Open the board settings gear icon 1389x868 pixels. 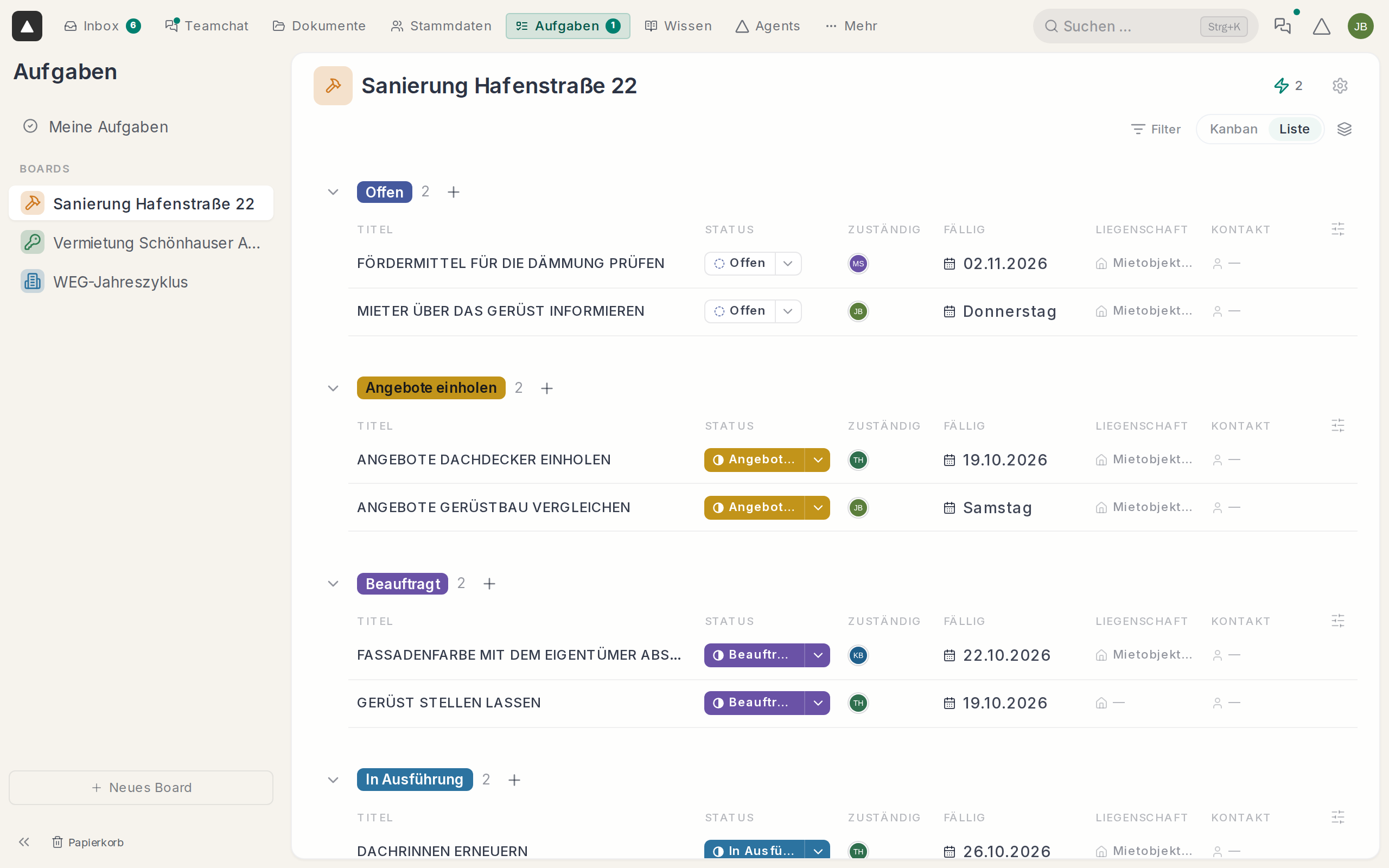(1340, 86)
